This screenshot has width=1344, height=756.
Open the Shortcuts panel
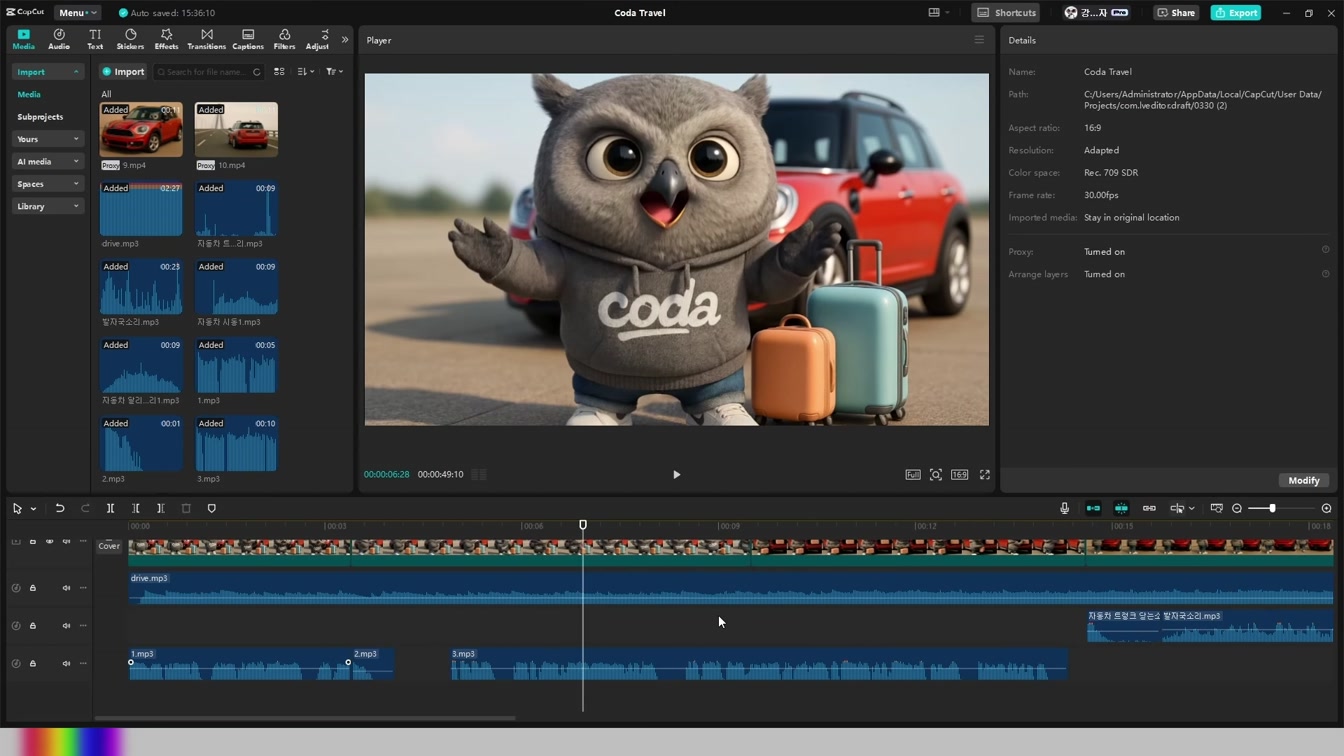coord(1006,13)
